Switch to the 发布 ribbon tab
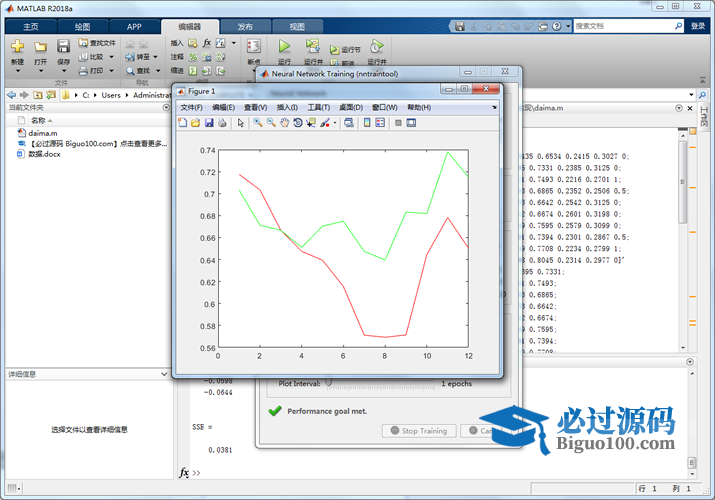The image size is (715, 500). [245, 27]
